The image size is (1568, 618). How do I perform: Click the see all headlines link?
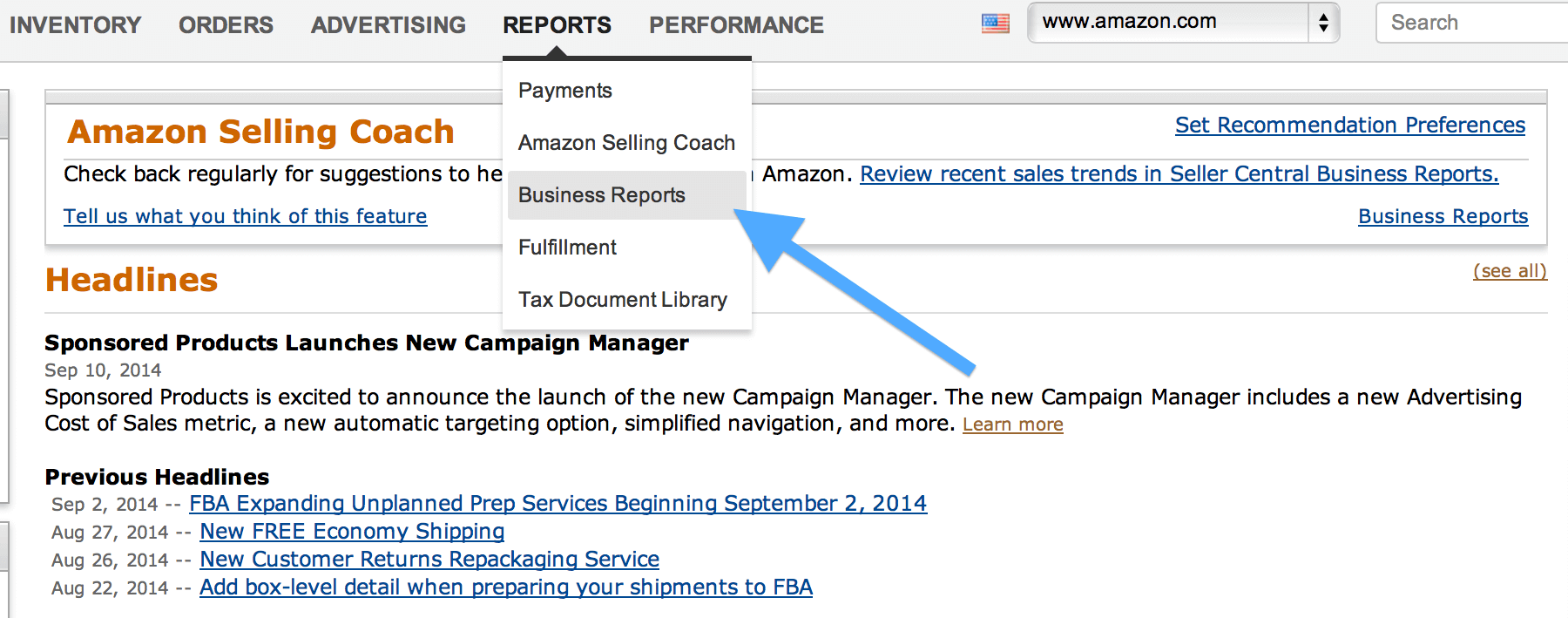point(1510,271)
